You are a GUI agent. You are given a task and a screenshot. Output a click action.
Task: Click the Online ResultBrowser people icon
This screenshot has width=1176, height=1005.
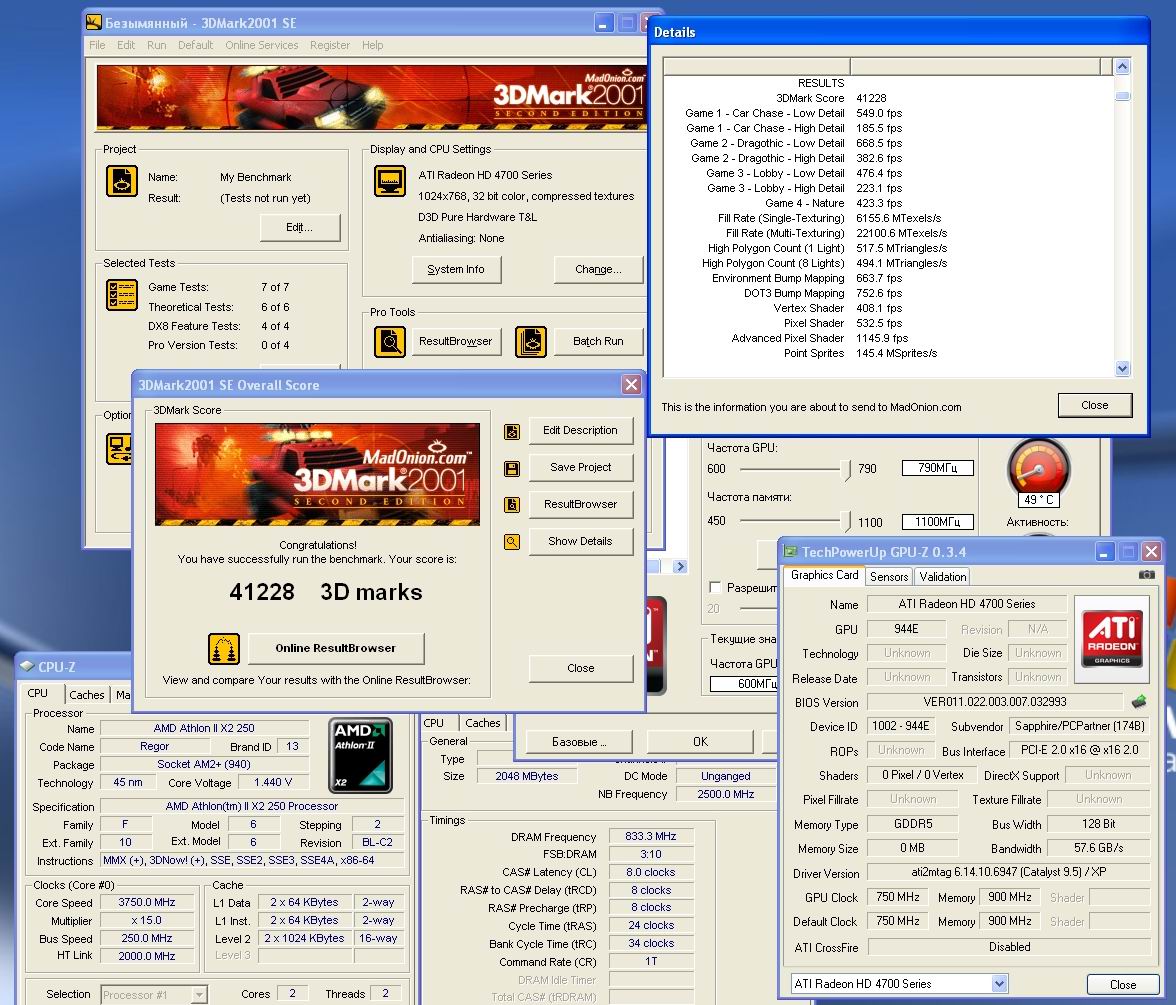tap(224, 649)
